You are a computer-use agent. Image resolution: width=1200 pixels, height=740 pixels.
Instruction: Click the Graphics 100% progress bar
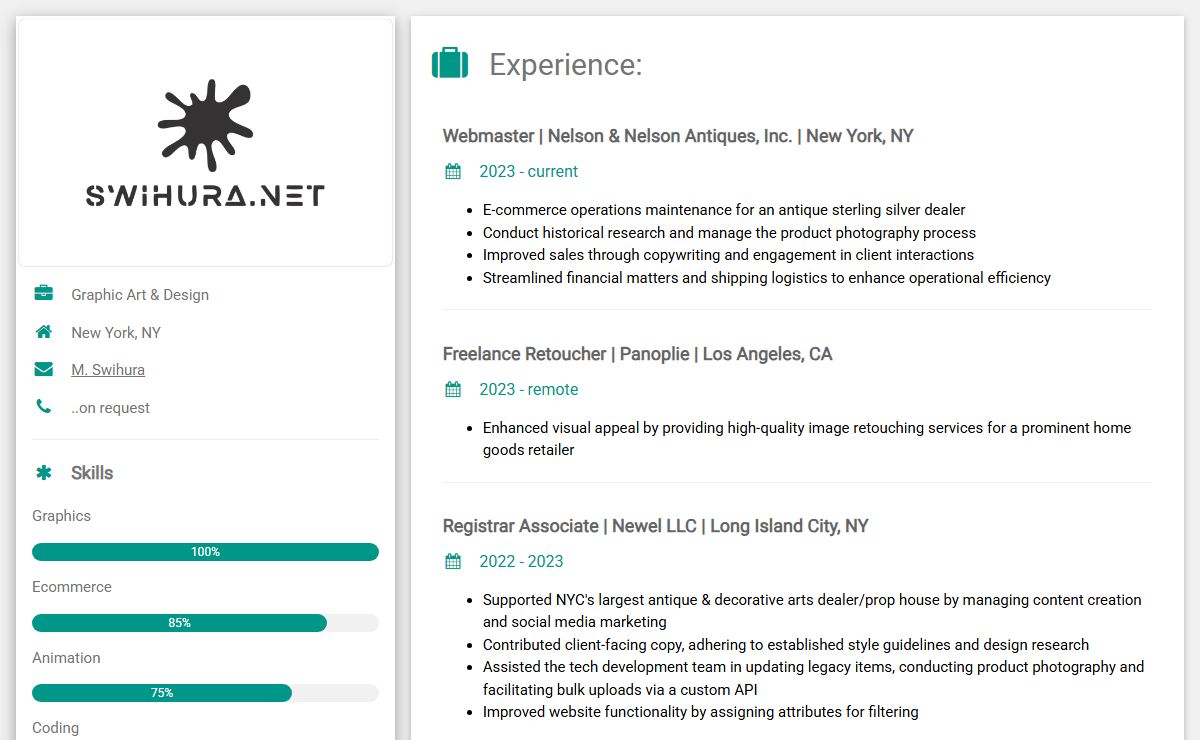205,552
